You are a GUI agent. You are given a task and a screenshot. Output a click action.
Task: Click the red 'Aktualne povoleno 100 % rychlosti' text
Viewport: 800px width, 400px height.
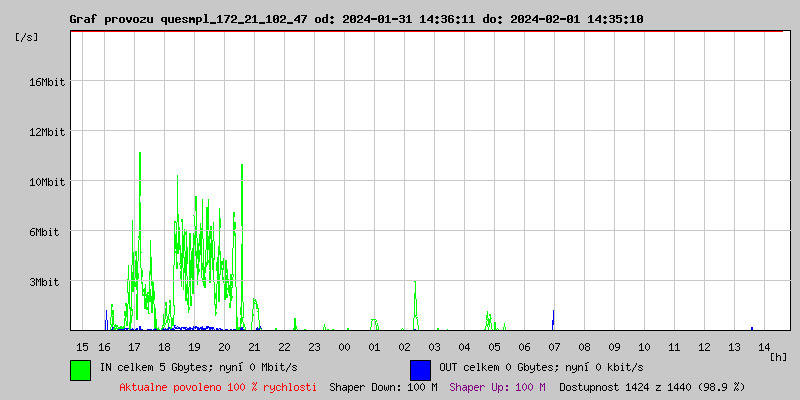[218, 386]
